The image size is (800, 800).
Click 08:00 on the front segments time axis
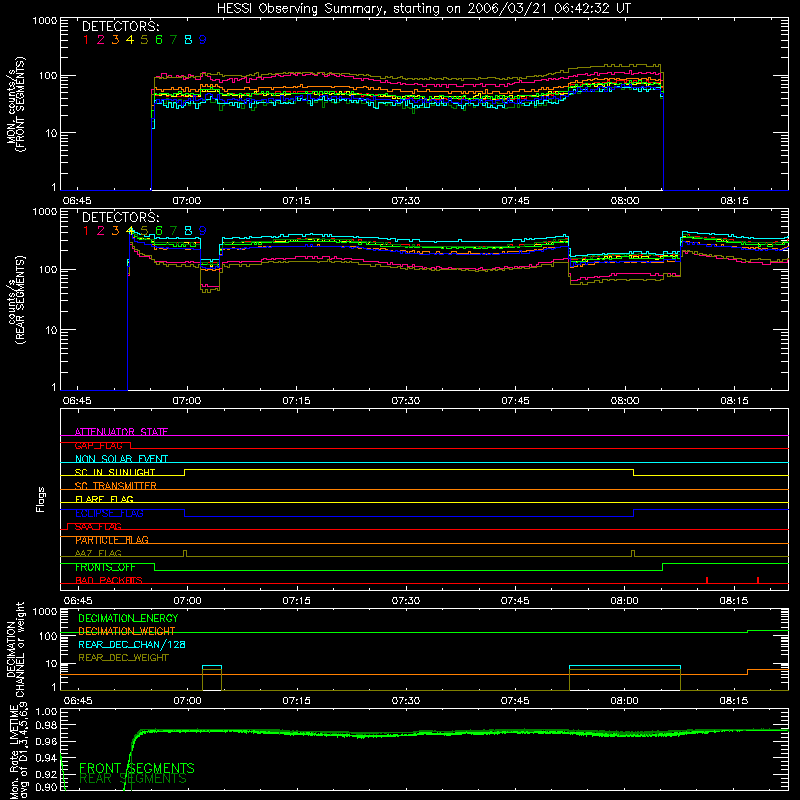(625, 201)
